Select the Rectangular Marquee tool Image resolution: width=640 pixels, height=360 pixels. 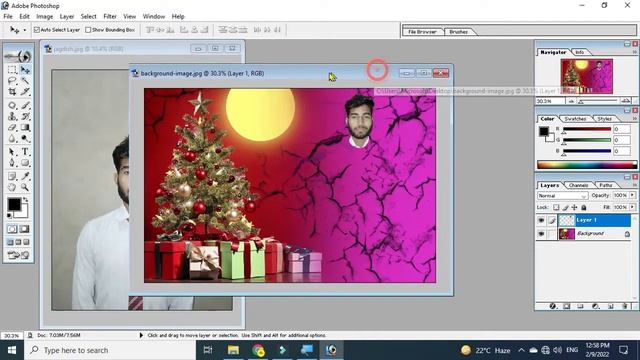[x=12, y=70]
